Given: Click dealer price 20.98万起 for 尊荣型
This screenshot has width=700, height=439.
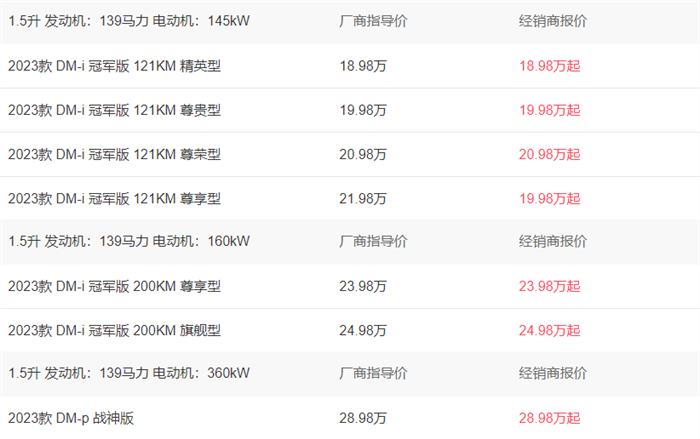Looking at the screenshot, I should [550, 155].
